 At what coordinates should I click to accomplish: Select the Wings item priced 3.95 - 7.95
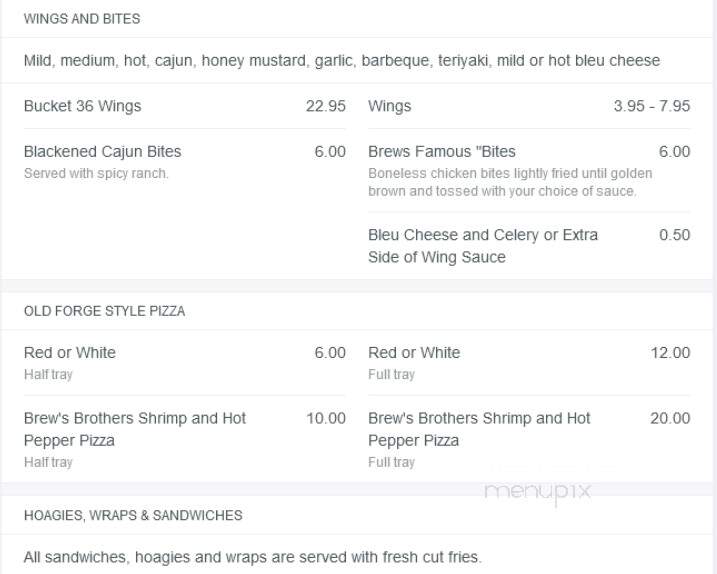[529, 106]
